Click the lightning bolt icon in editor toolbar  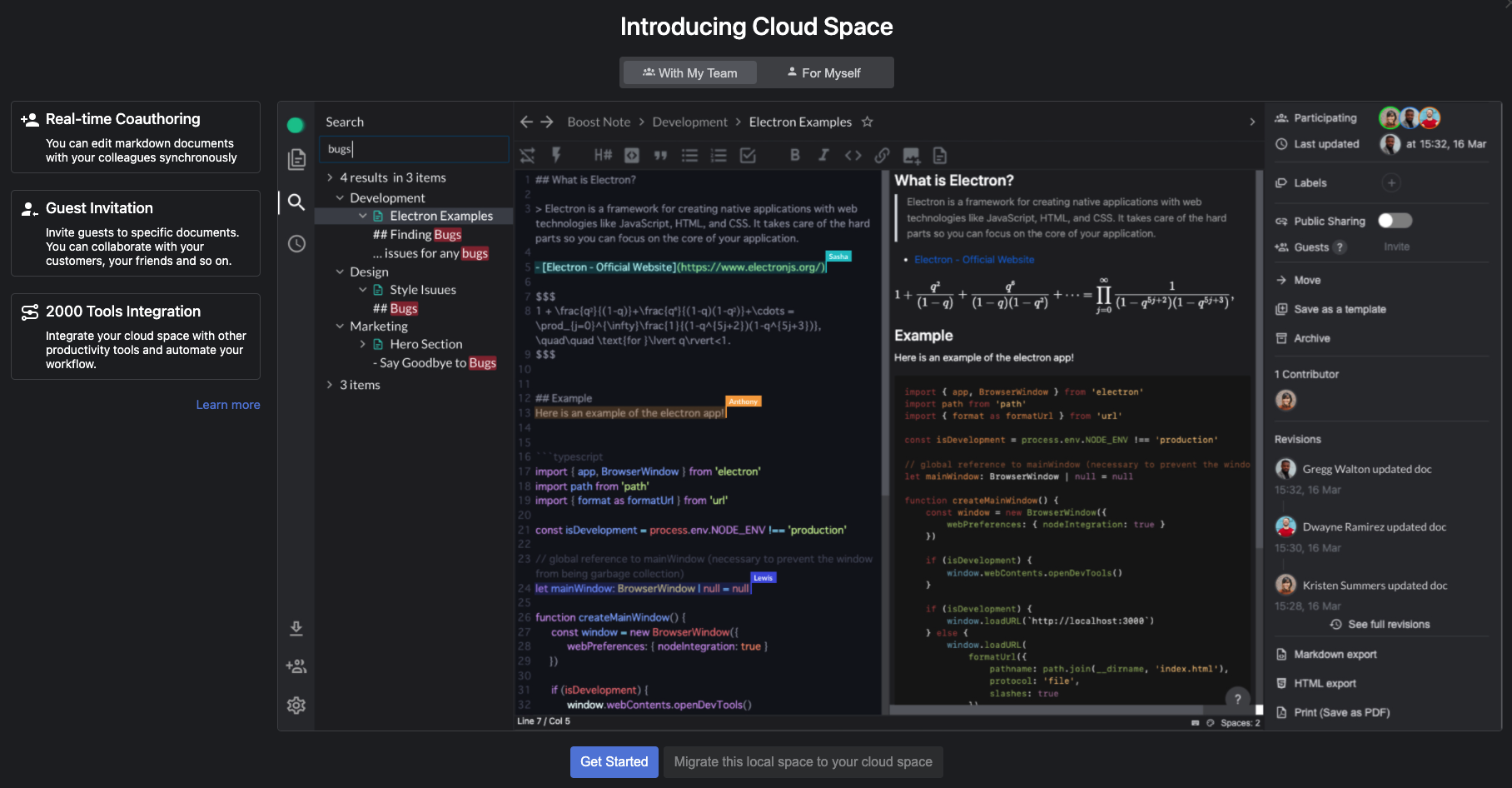click(556, 155)
